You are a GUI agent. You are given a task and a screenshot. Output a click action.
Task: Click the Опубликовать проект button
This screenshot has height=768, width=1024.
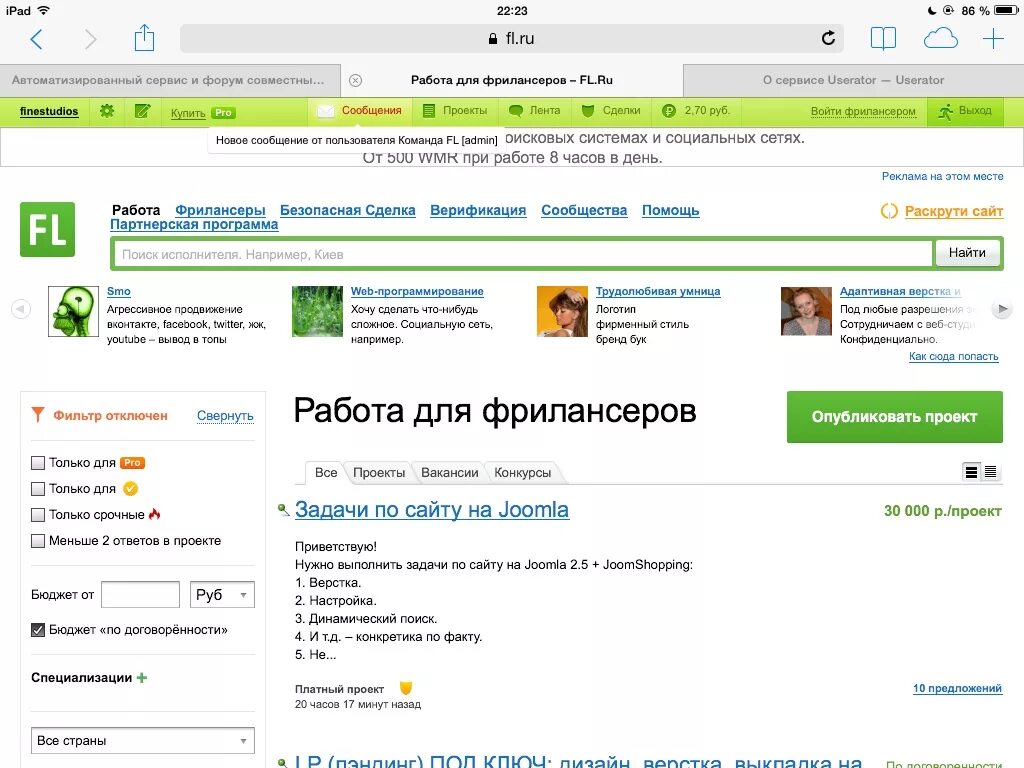895,417
